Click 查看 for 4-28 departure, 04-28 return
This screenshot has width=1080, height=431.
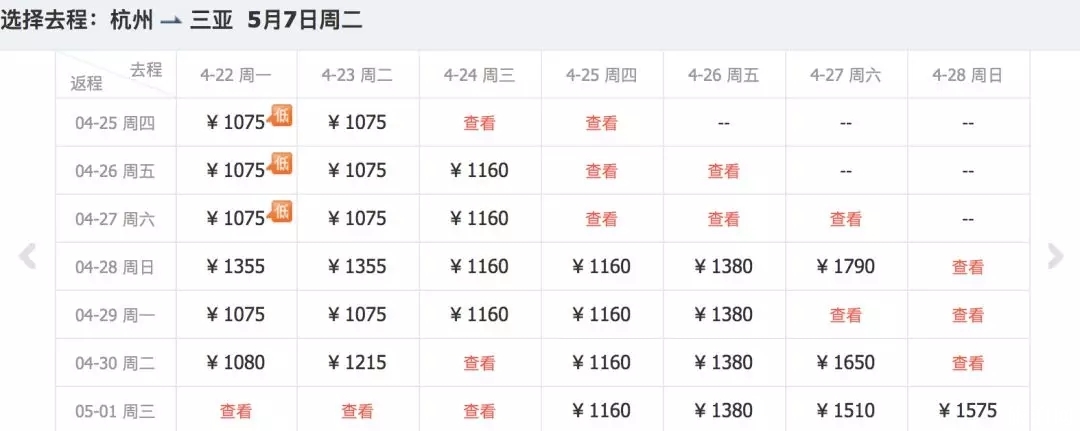coord(968,267)
